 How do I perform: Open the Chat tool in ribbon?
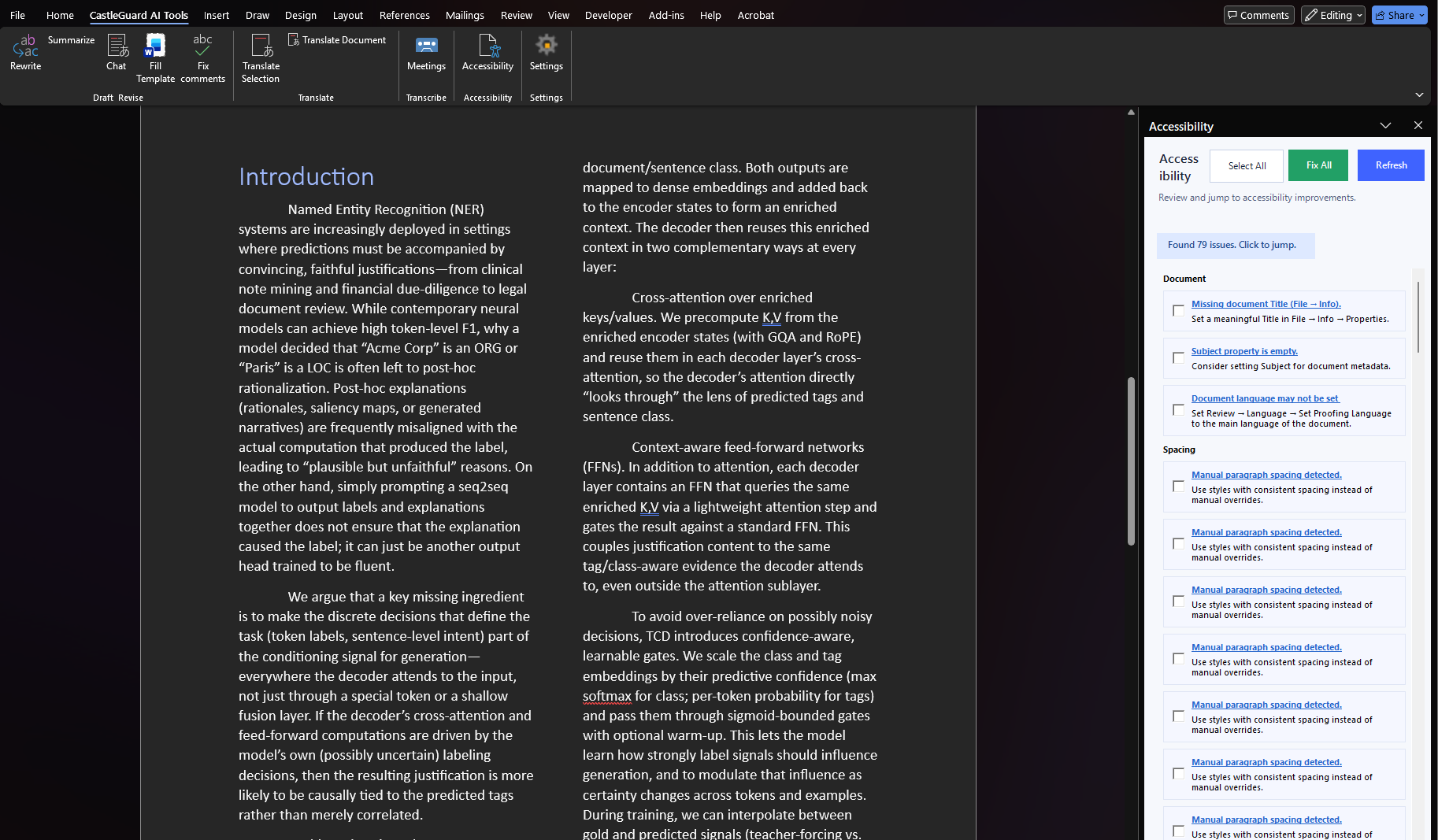[117, 46]
